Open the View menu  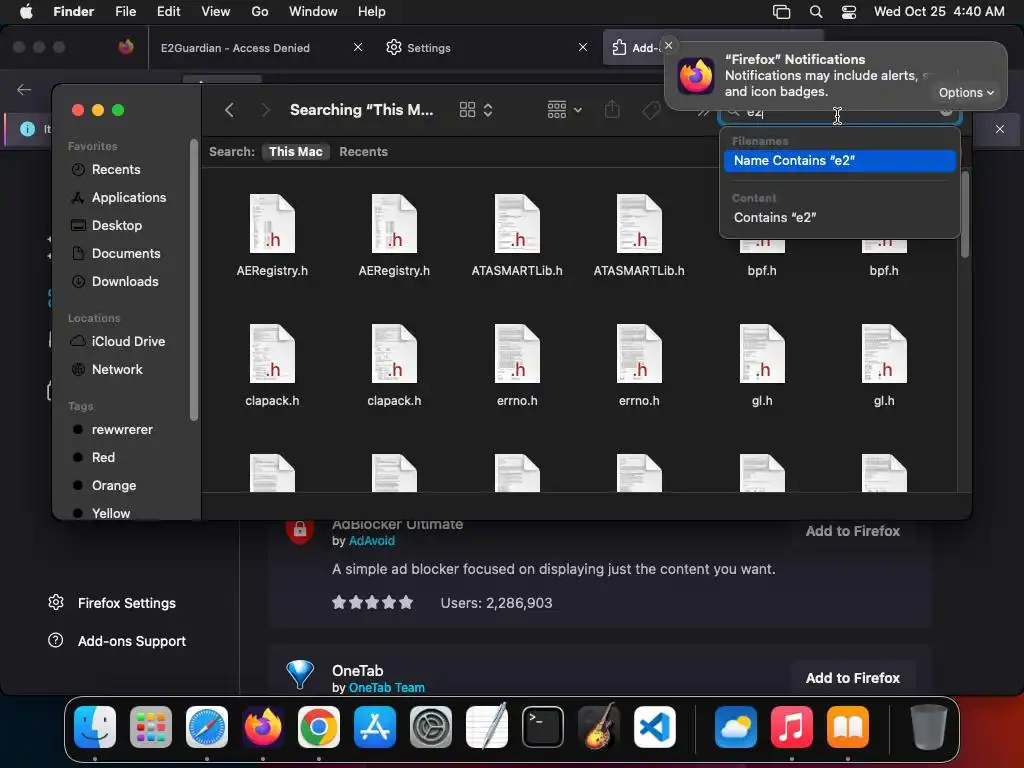click(216, 12)
